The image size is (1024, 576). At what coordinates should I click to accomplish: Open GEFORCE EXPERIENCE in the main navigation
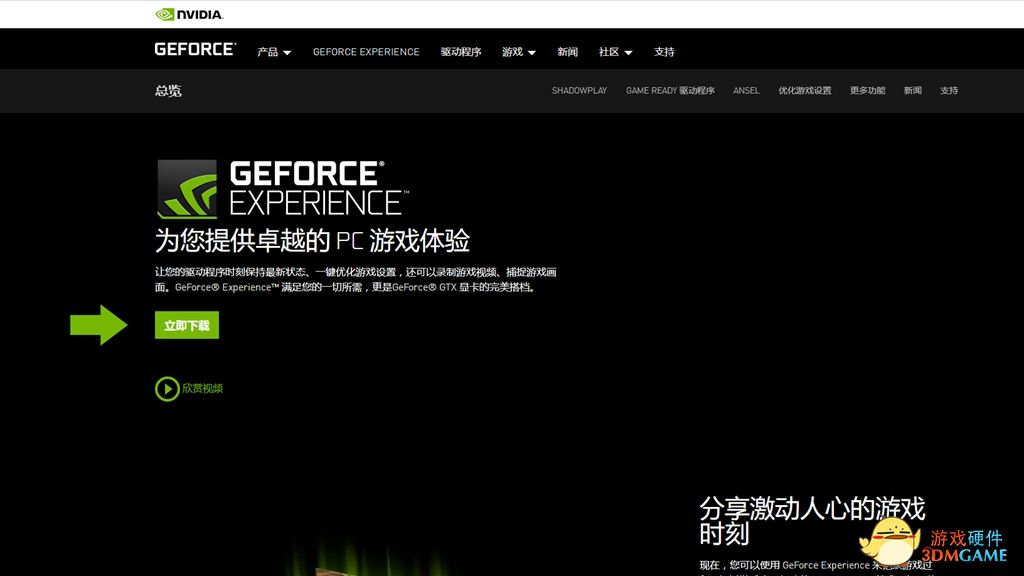(x=366, y=52)
